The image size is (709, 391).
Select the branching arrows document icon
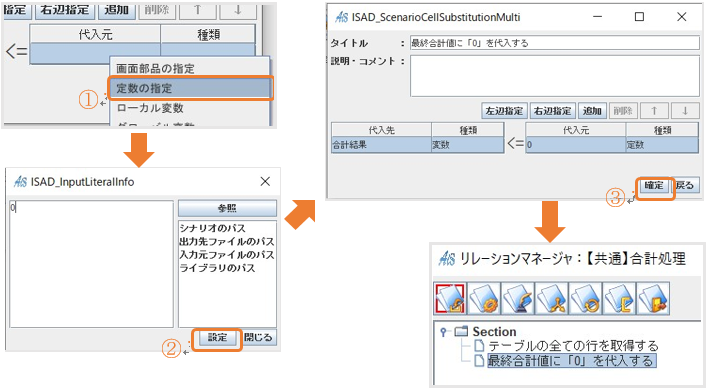[x=552, y=299]
